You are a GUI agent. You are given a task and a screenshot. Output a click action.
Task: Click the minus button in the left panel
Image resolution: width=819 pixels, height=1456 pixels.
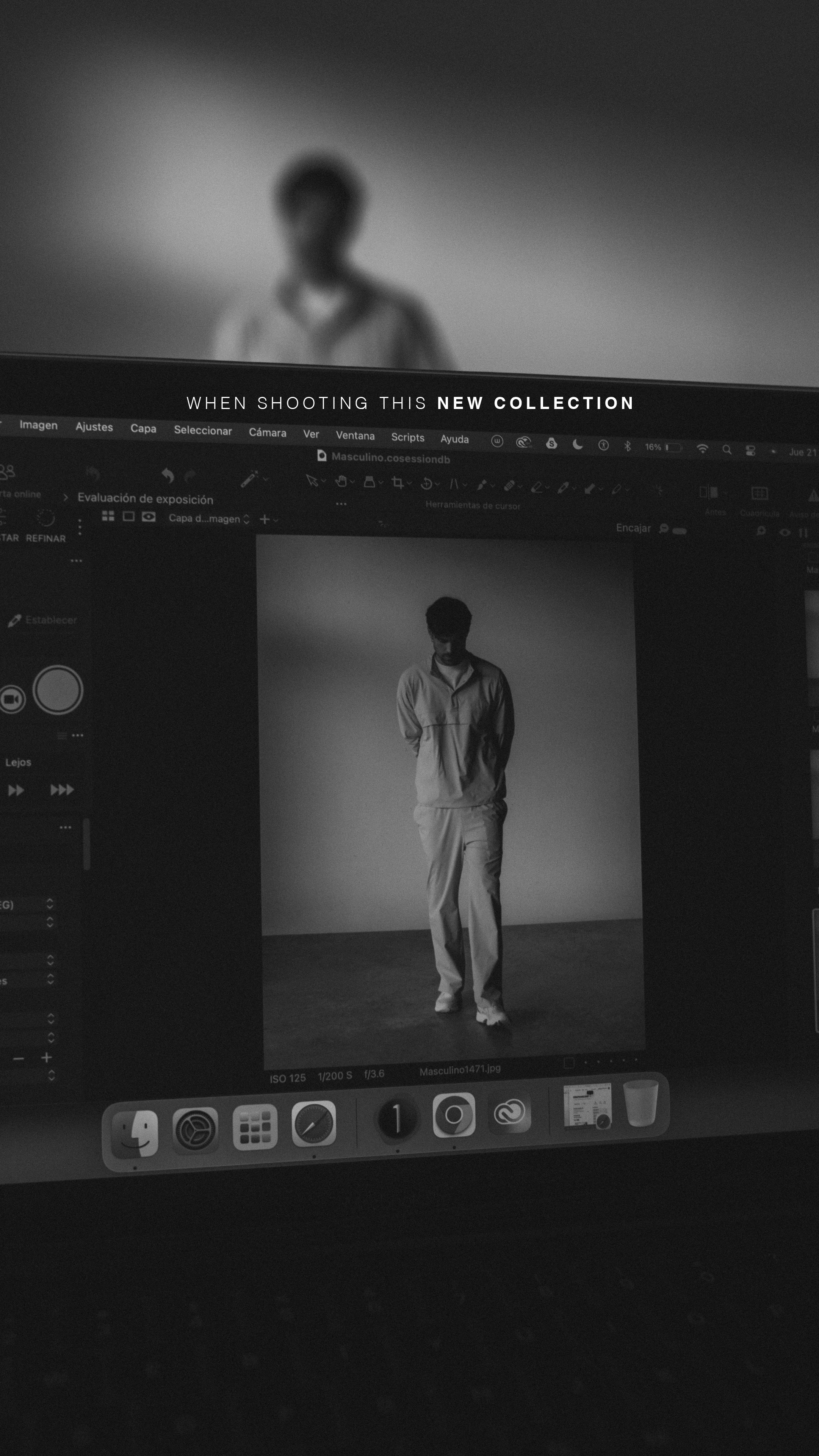(x=19, y=1058)
